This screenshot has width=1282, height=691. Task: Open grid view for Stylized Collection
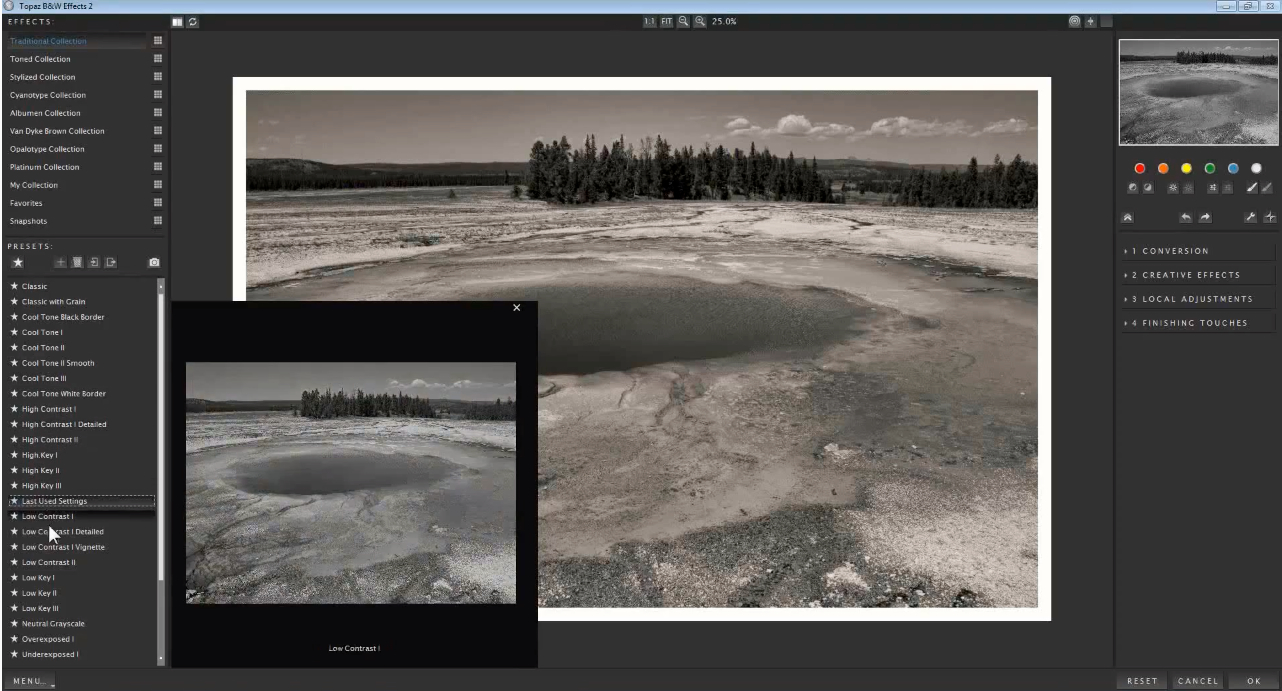point(158,77)
